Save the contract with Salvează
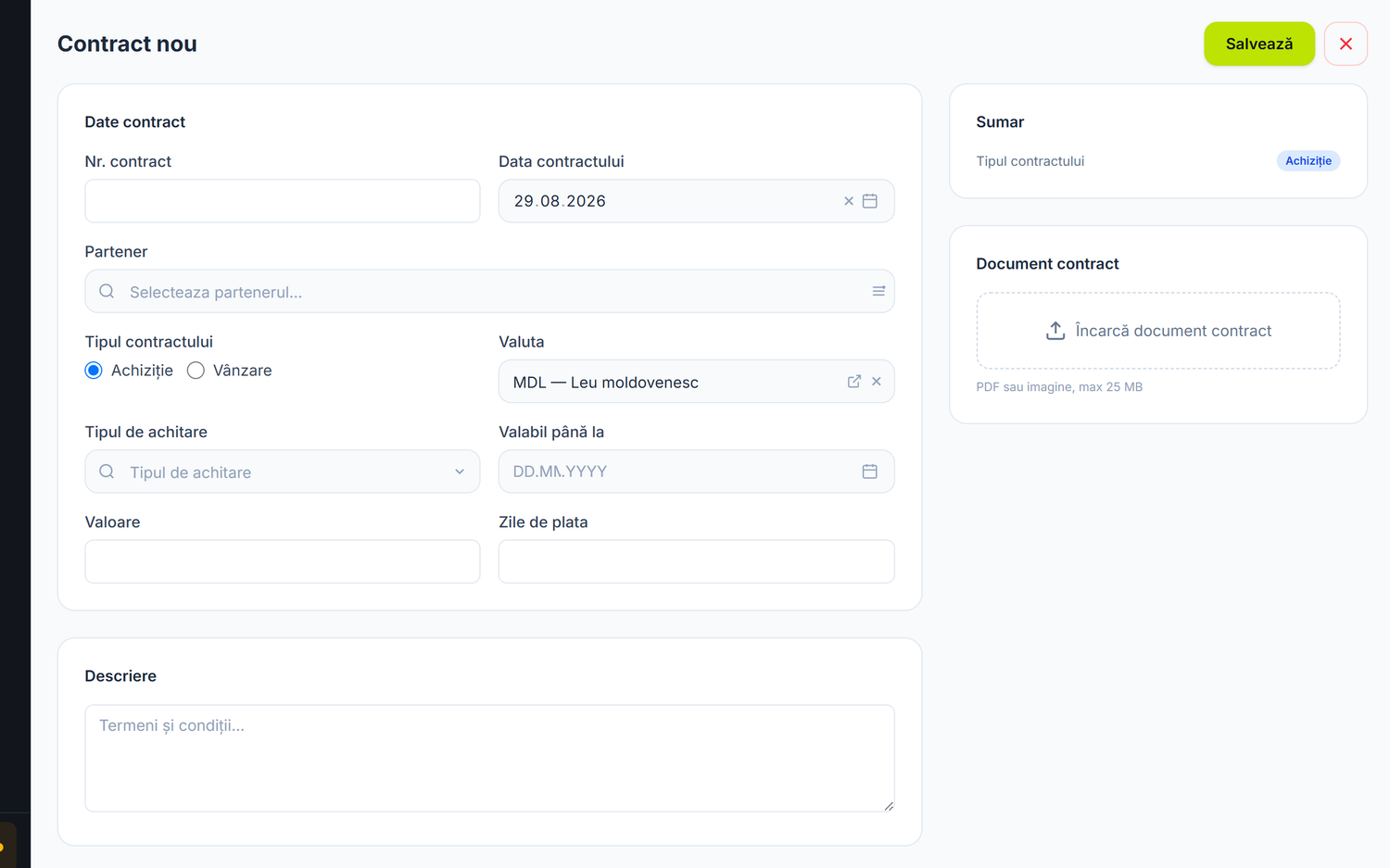 [1259, 44]
